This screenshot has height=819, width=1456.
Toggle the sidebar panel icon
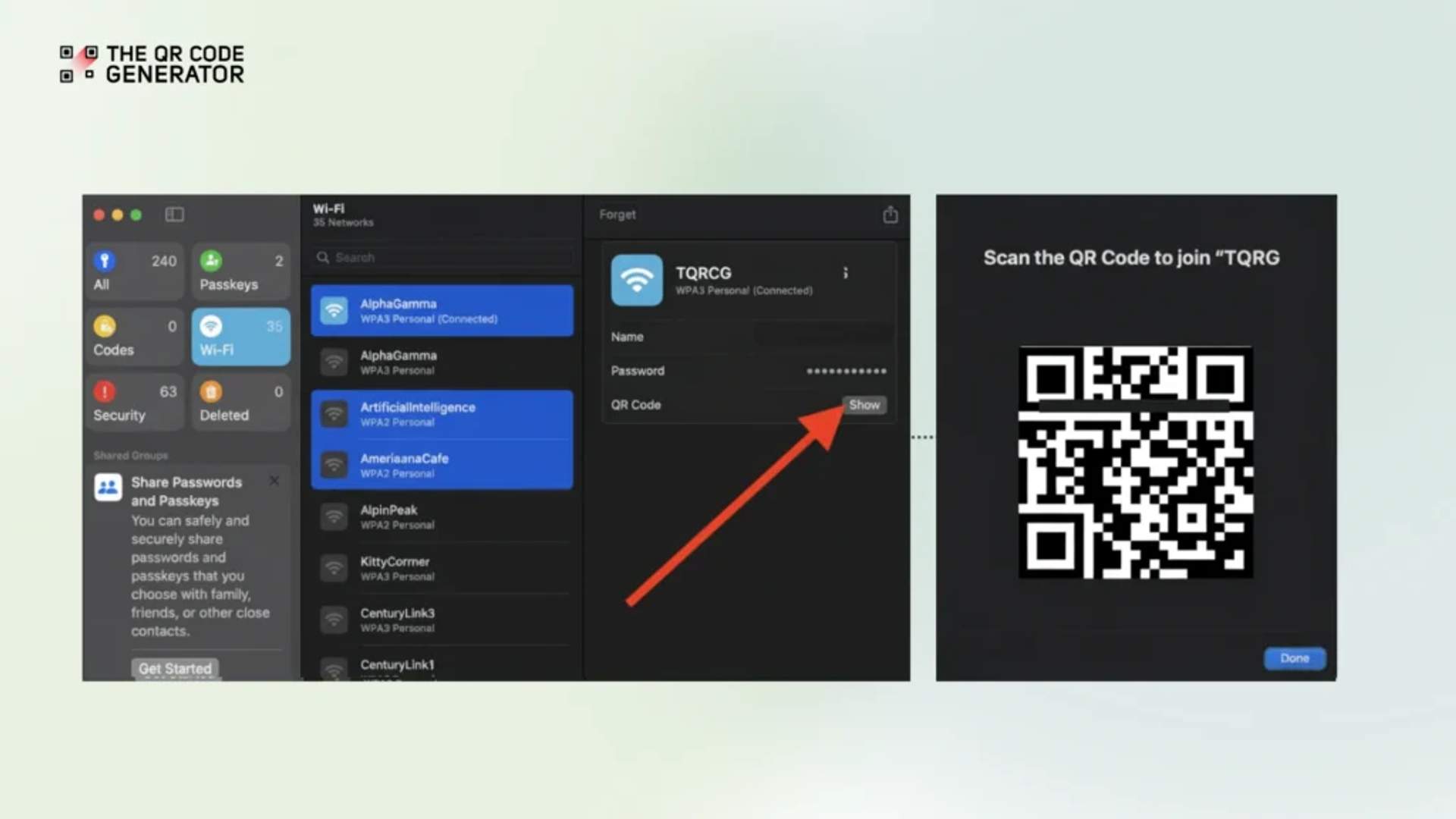174,215
